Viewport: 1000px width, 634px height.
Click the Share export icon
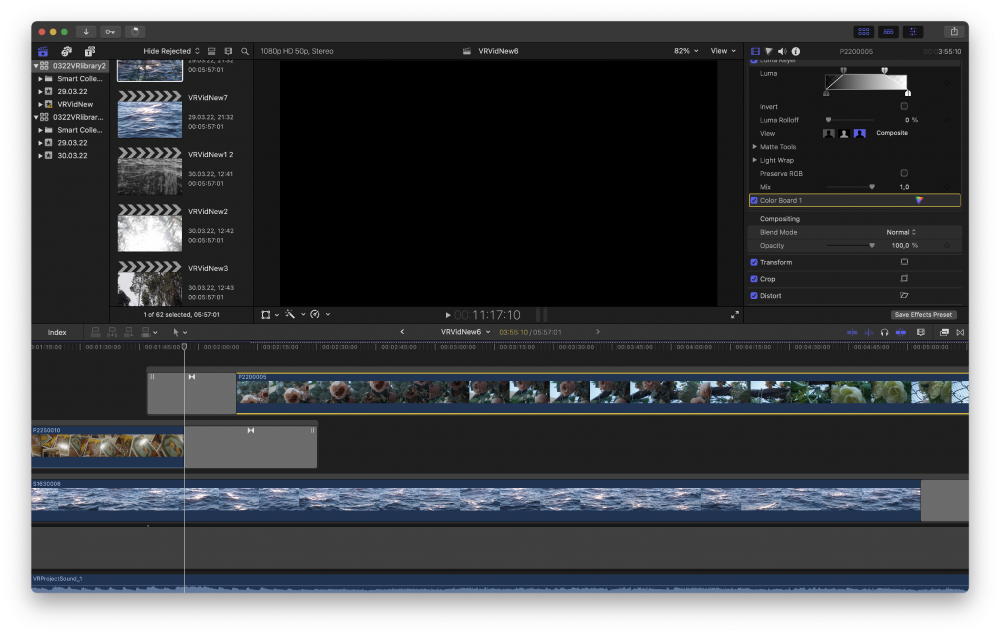point(954,32)
